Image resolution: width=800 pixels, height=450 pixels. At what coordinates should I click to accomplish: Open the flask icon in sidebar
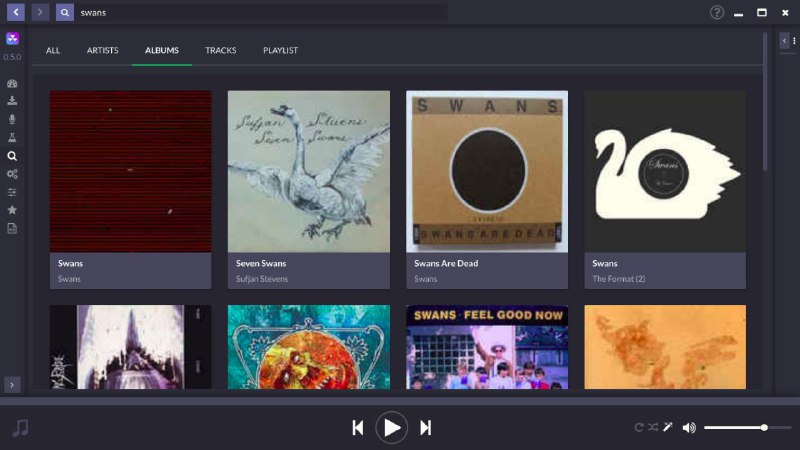12,137
